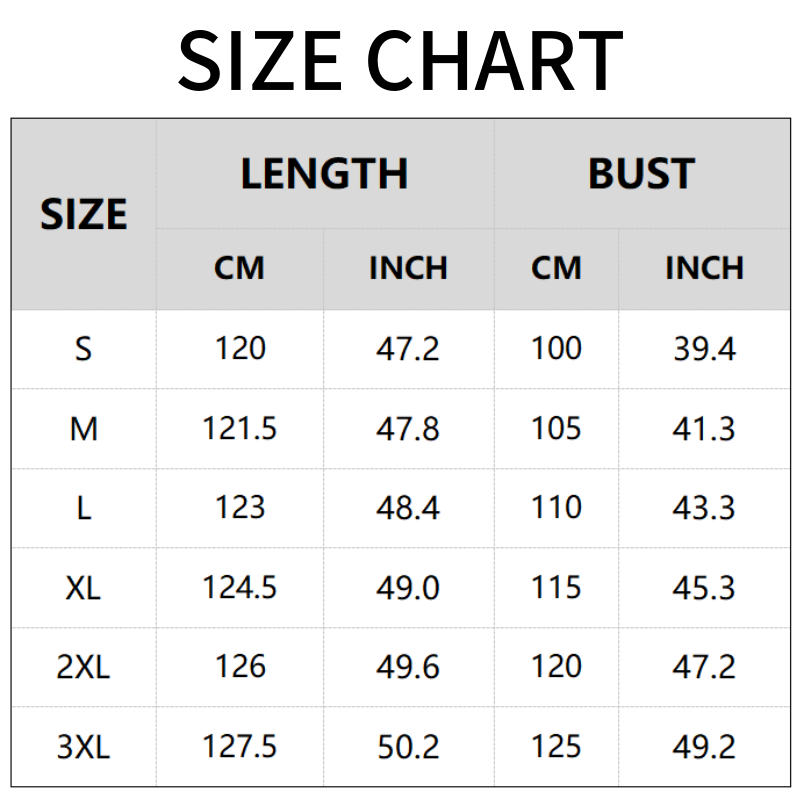
Task: Click the 121.5 length cell
Action: click(240, 429)
